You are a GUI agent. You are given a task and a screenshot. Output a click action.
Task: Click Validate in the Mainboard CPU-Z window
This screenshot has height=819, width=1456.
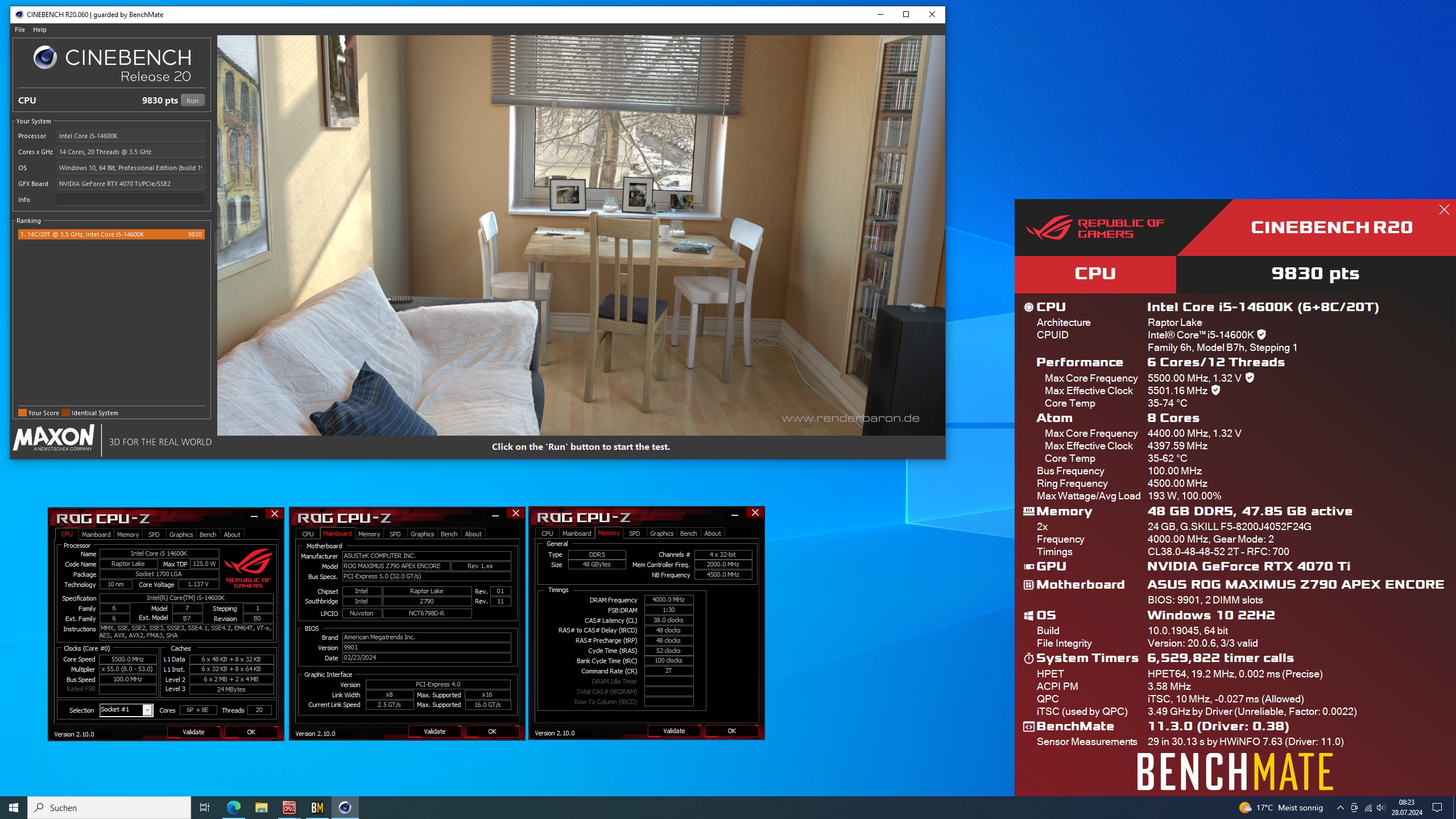(x=435, y=731)
